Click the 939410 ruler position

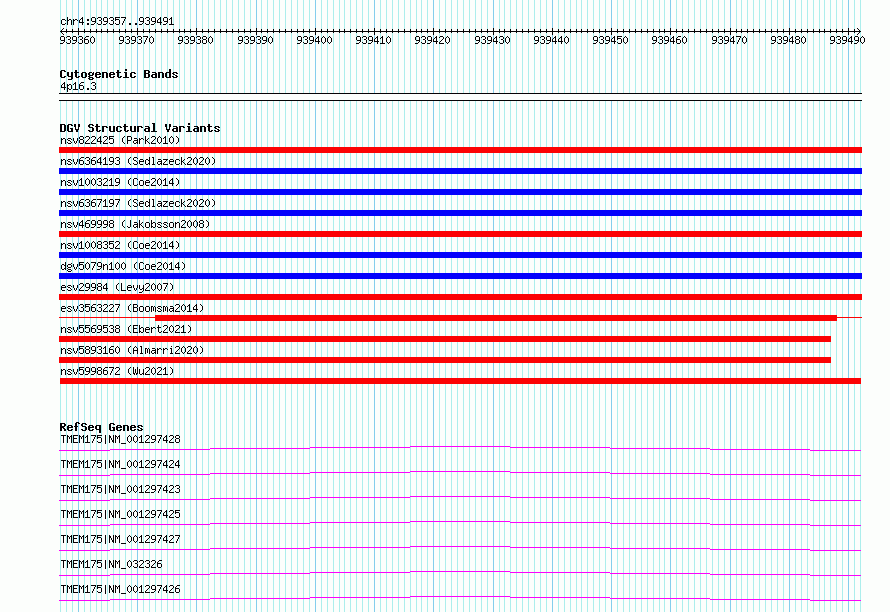[373, 40]
